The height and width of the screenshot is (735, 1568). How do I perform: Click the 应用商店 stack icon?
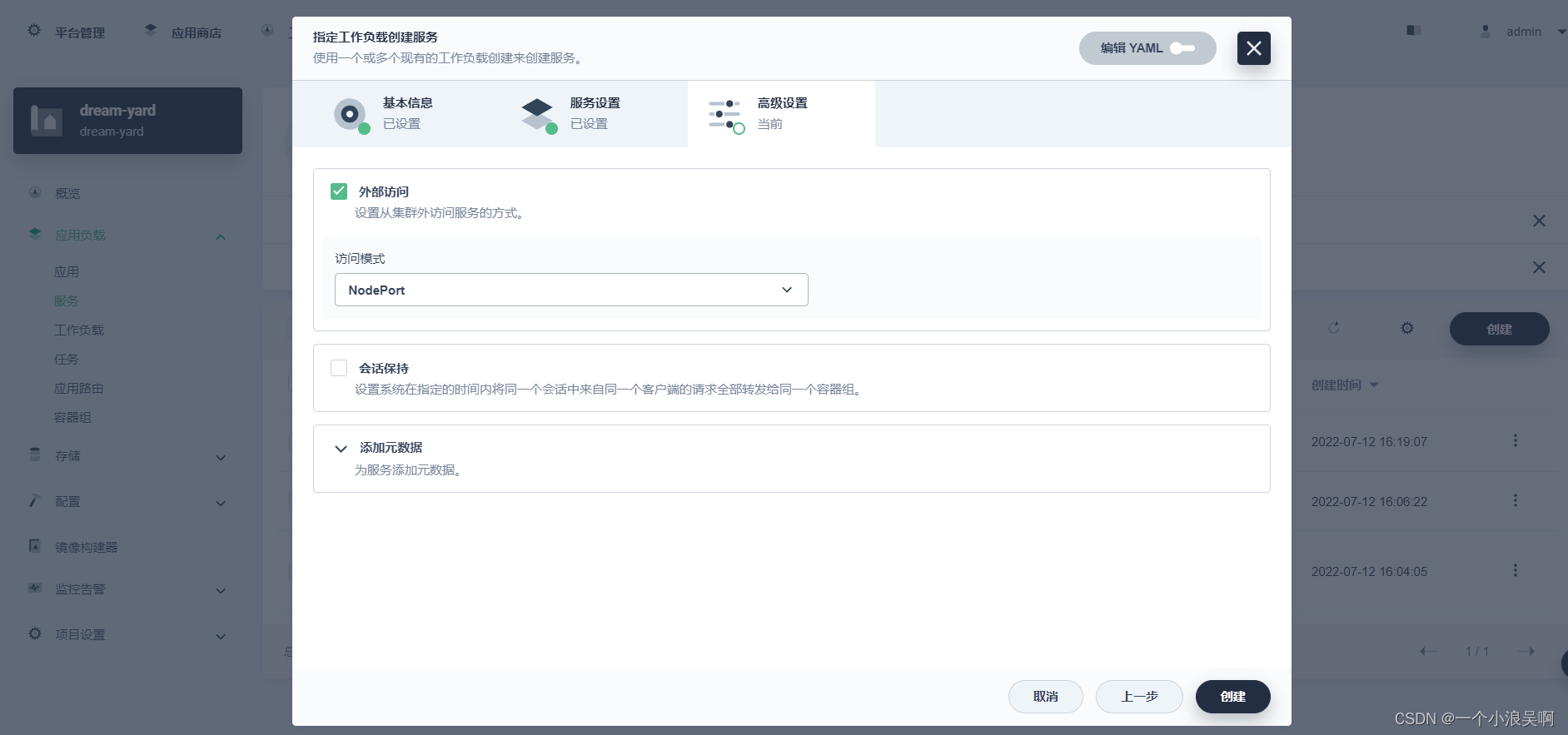[x=151, y=30]
